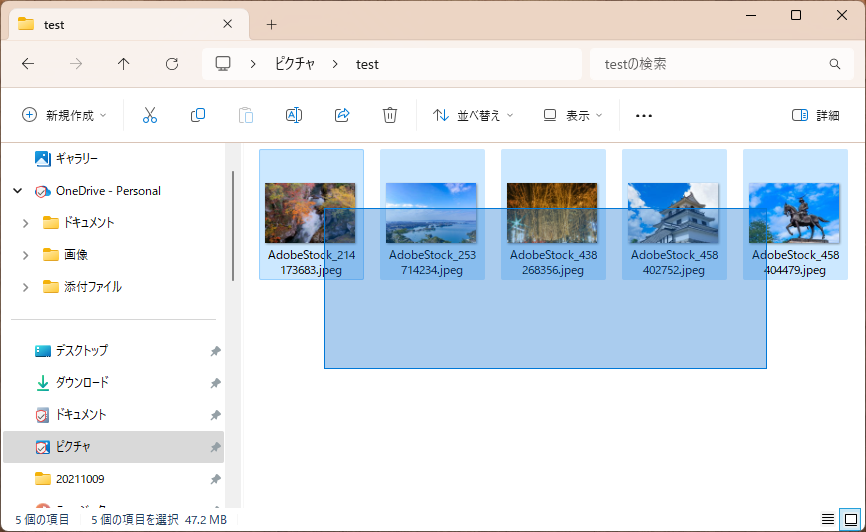866x532 pixels.
Task: Refresh the current folder view
Action: (x=172, y=64)
